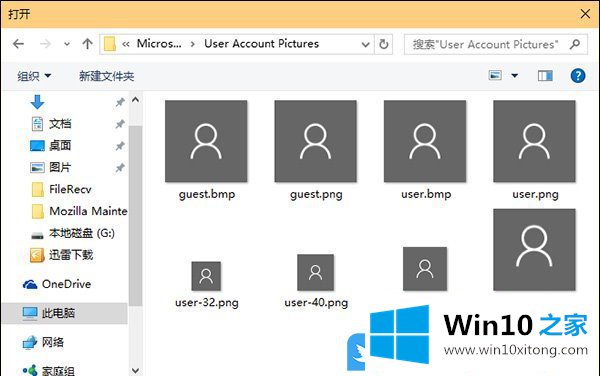Go back with the left arrow button
The width and height of the screenshot is (600, 376).
click(x=18, y=44)
